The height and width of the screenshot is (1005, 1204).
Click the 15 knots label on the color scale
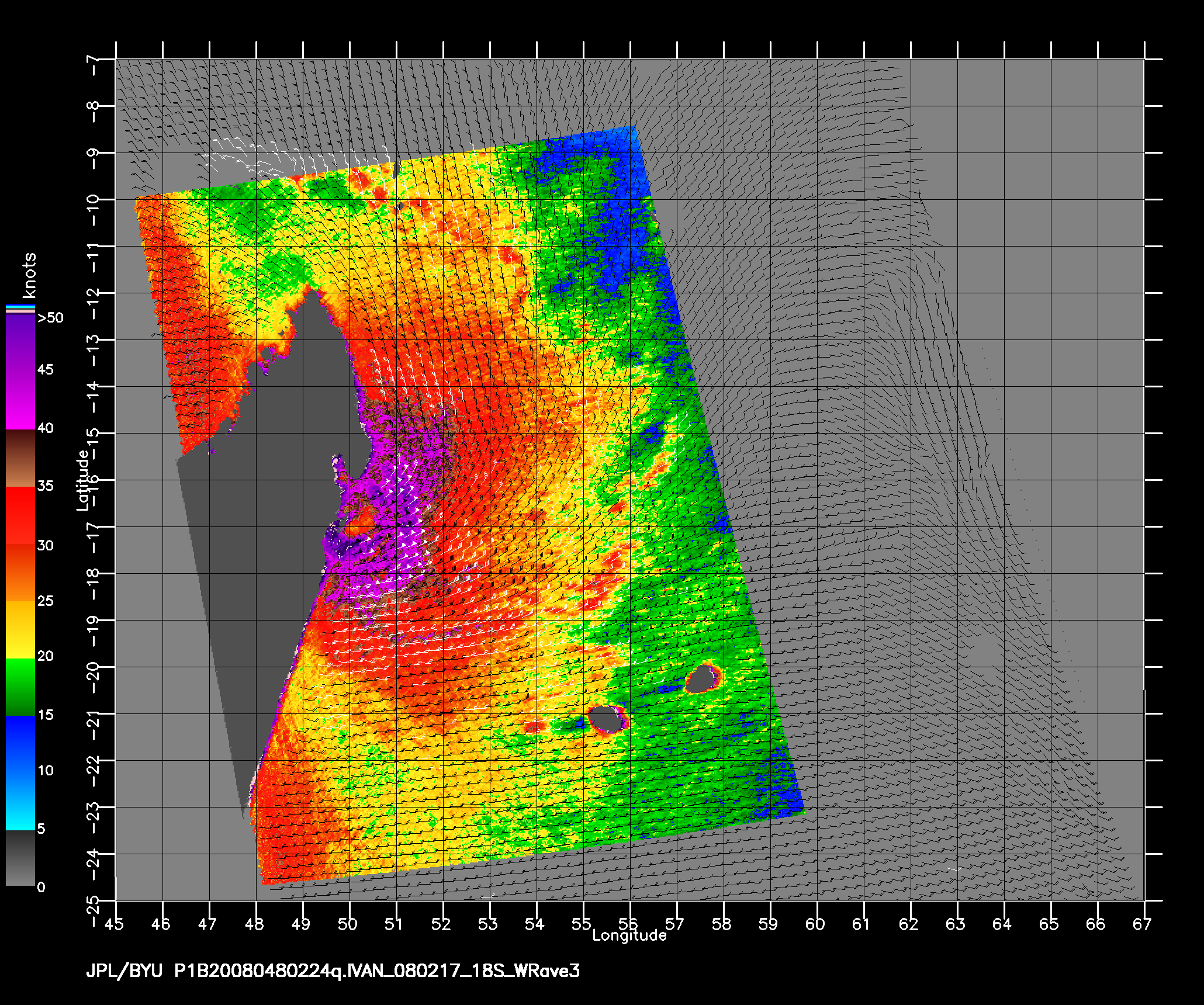click(x=45, y=715)
